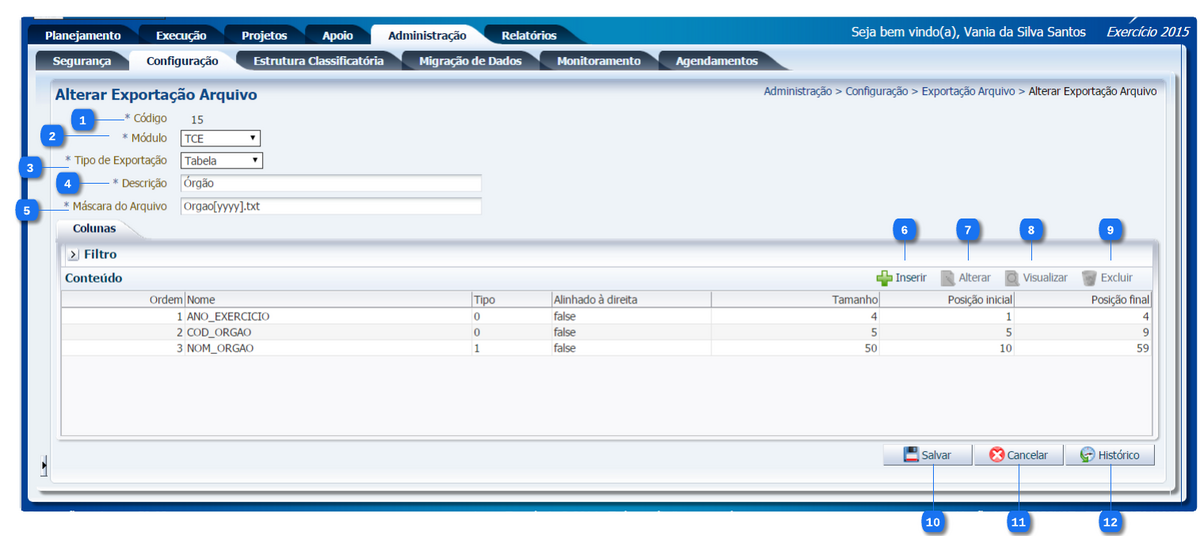
Task: Select the COD_ORGAO table row
Action: [x=400, y=332]
